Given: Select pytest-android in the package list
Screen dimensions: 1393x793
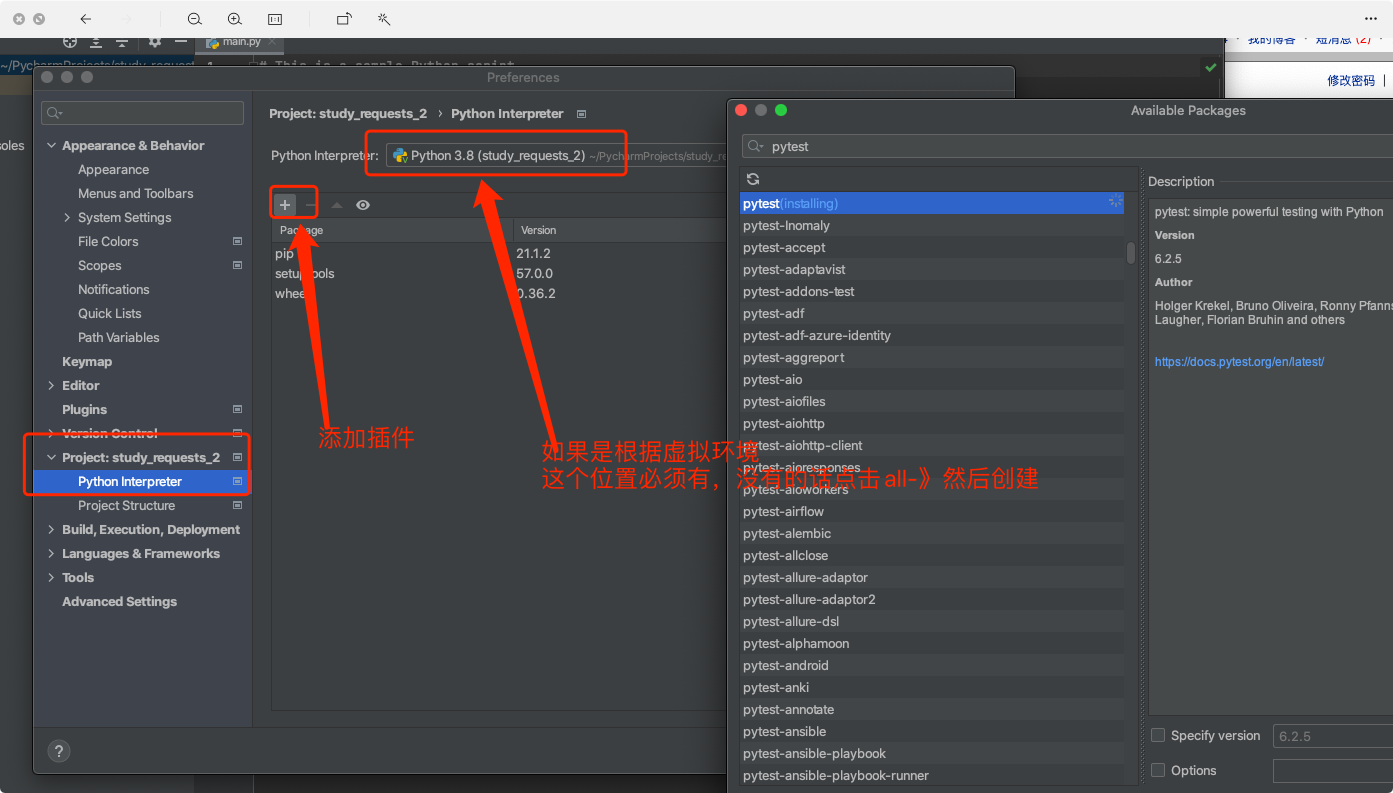Looking at the screenshot, I should coord(933,665).
